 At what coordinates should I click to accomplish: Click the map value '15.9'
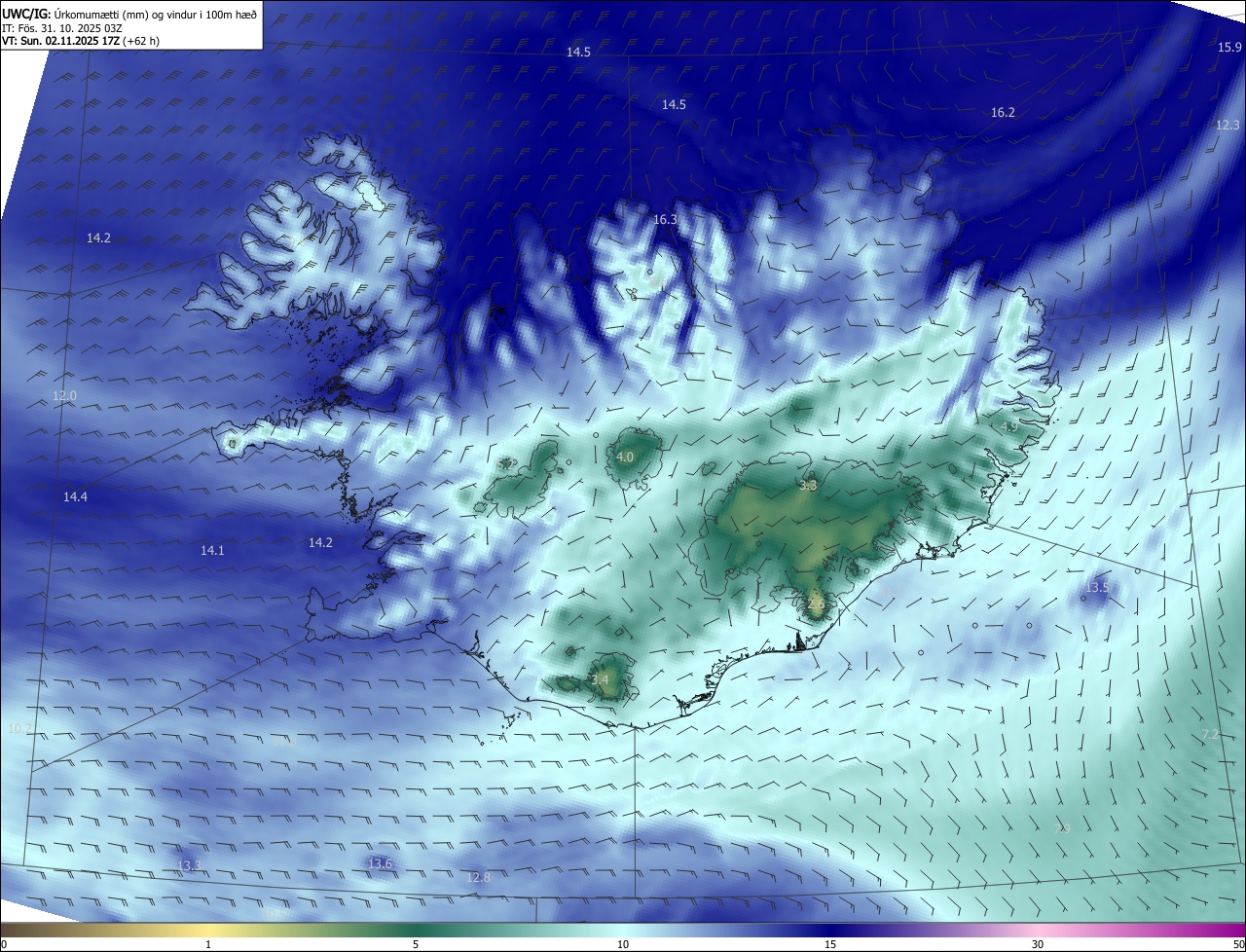pyautogui.click(x=1229, y=48)
